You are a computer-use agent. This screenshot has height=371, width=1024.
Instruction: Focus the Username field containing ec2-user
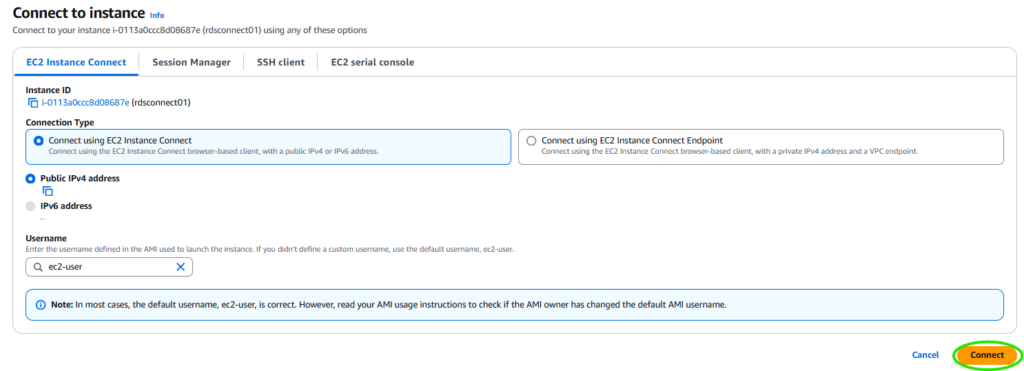[x=109, y=267]
